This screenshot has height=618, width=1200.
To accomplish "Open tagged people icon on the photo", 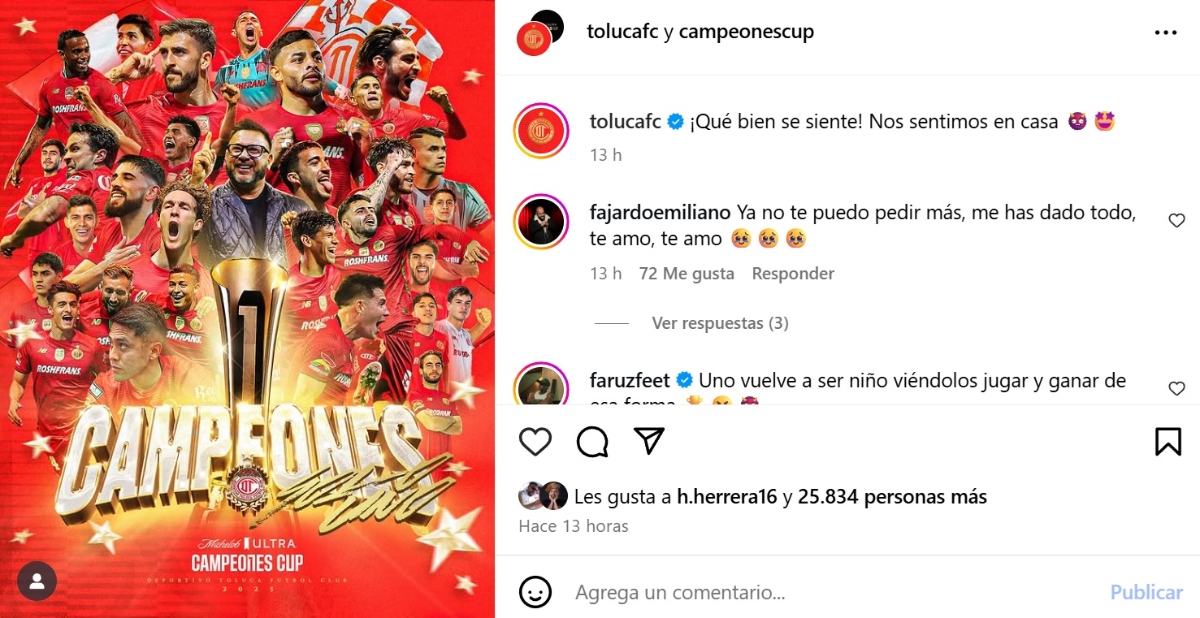I will pyautogui.click(x=37, y=581).
